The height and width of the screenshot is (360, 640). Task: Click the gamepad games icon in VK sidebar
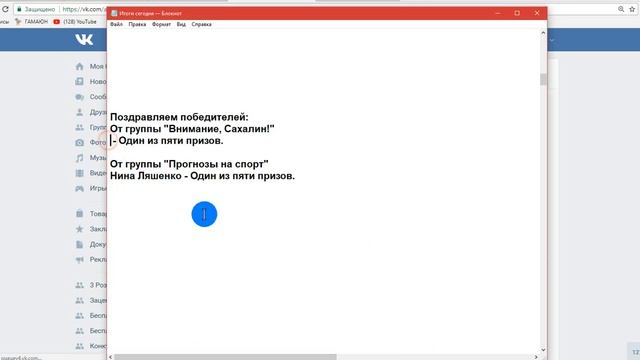80,189
